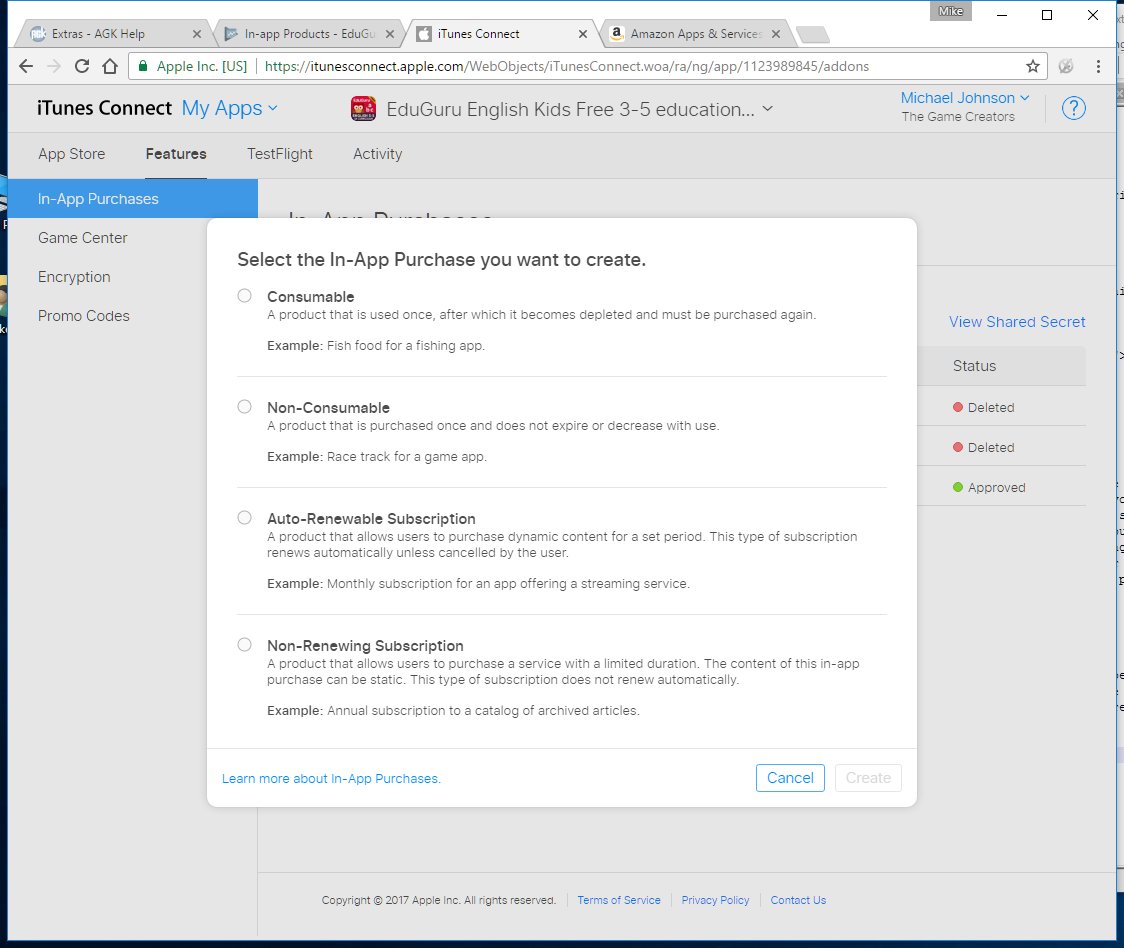The height and width of the screenshot is (948, 1124).
Task: Select Auto-Renewable Subscription radio button
Action: pyautogui.click(x=244, y=518)
